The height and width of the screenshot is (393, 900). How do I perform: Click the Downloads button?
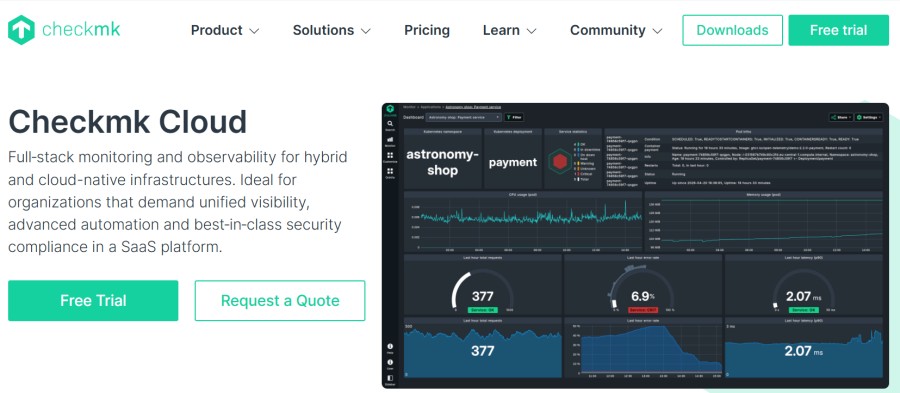[x=732, y=30]
